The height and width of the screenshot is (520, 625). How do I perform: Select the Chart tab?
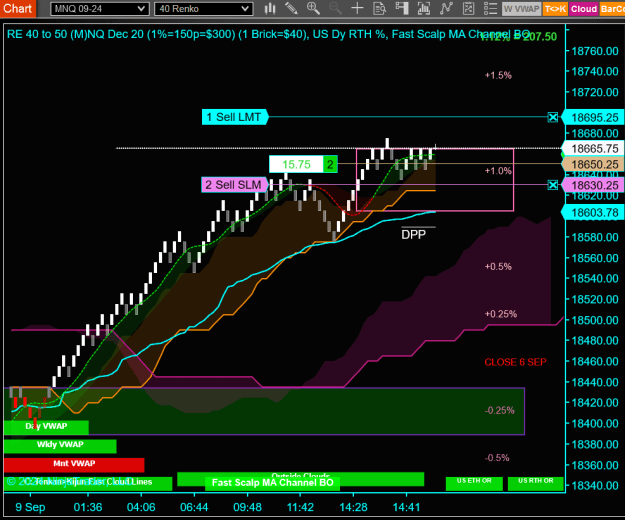(18, 8)
